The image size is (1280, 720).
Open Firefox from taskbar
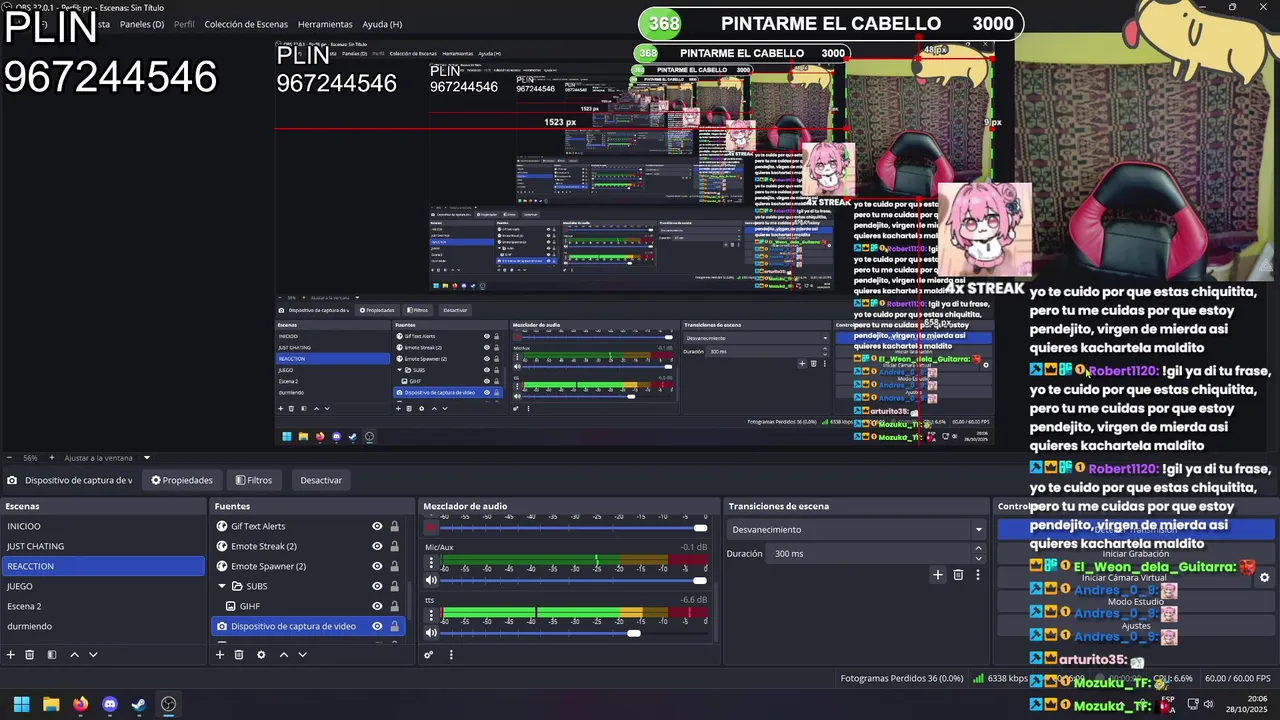80,704
